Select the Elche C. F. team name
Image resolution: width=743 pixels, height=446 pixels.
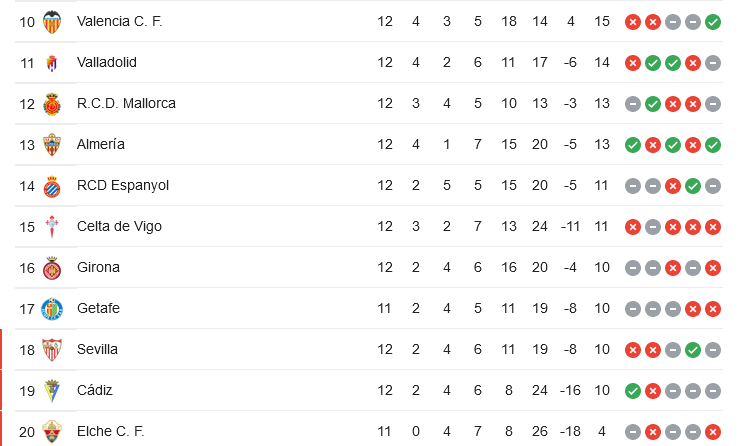click(110, 431)
